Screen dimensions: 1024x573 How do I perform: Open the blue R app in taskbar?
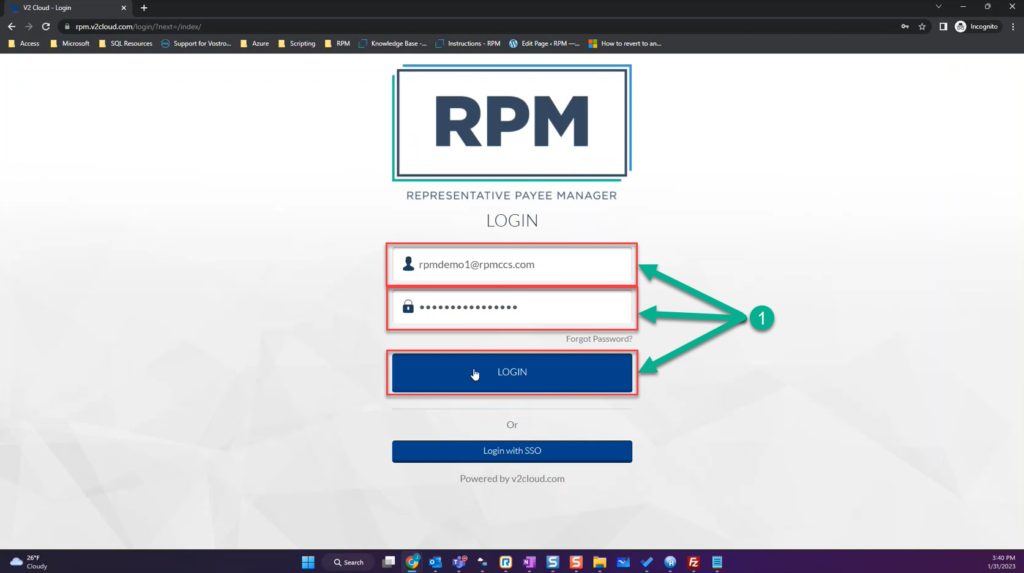(x=506, y=562)
